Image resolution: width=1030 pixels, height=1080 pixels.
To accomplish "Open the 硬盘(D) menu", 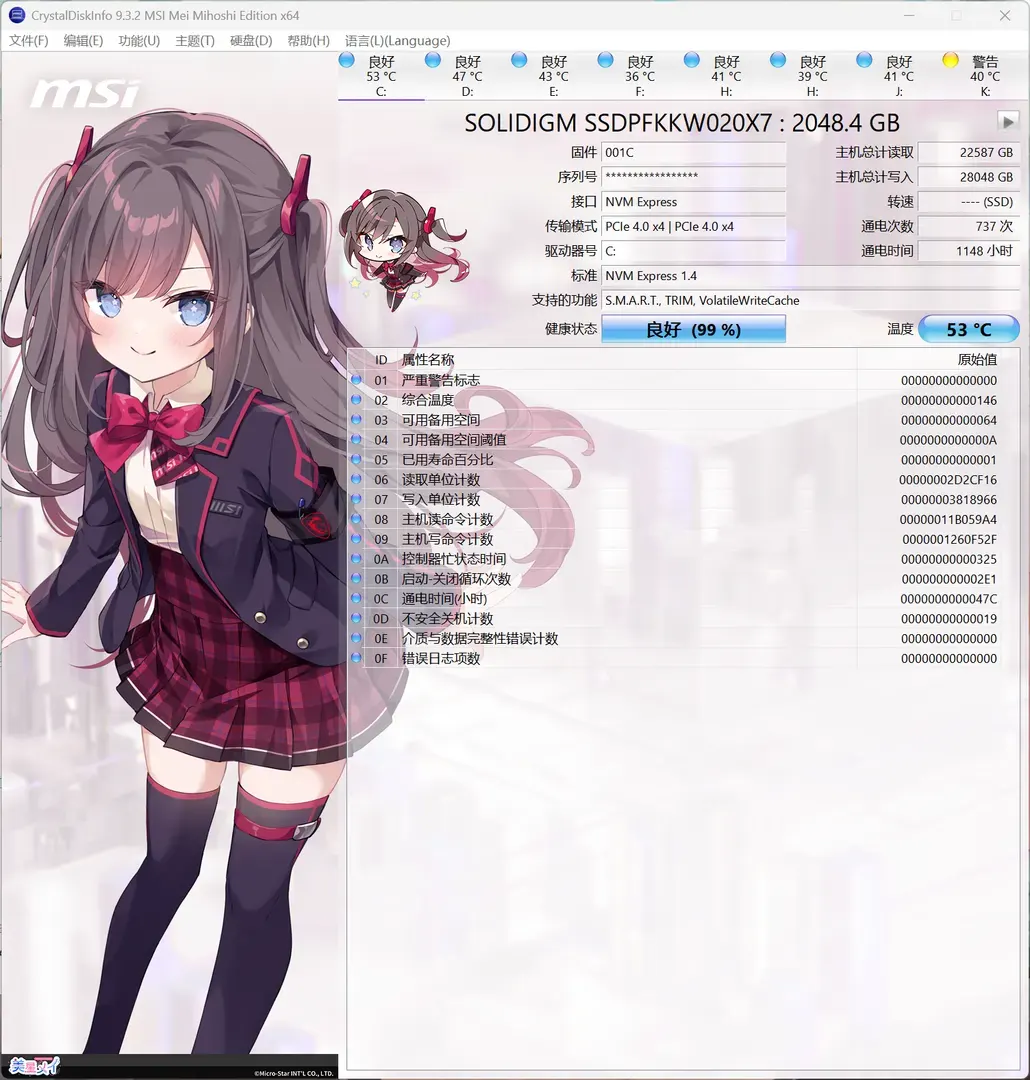I will click(x=251, y=41).
